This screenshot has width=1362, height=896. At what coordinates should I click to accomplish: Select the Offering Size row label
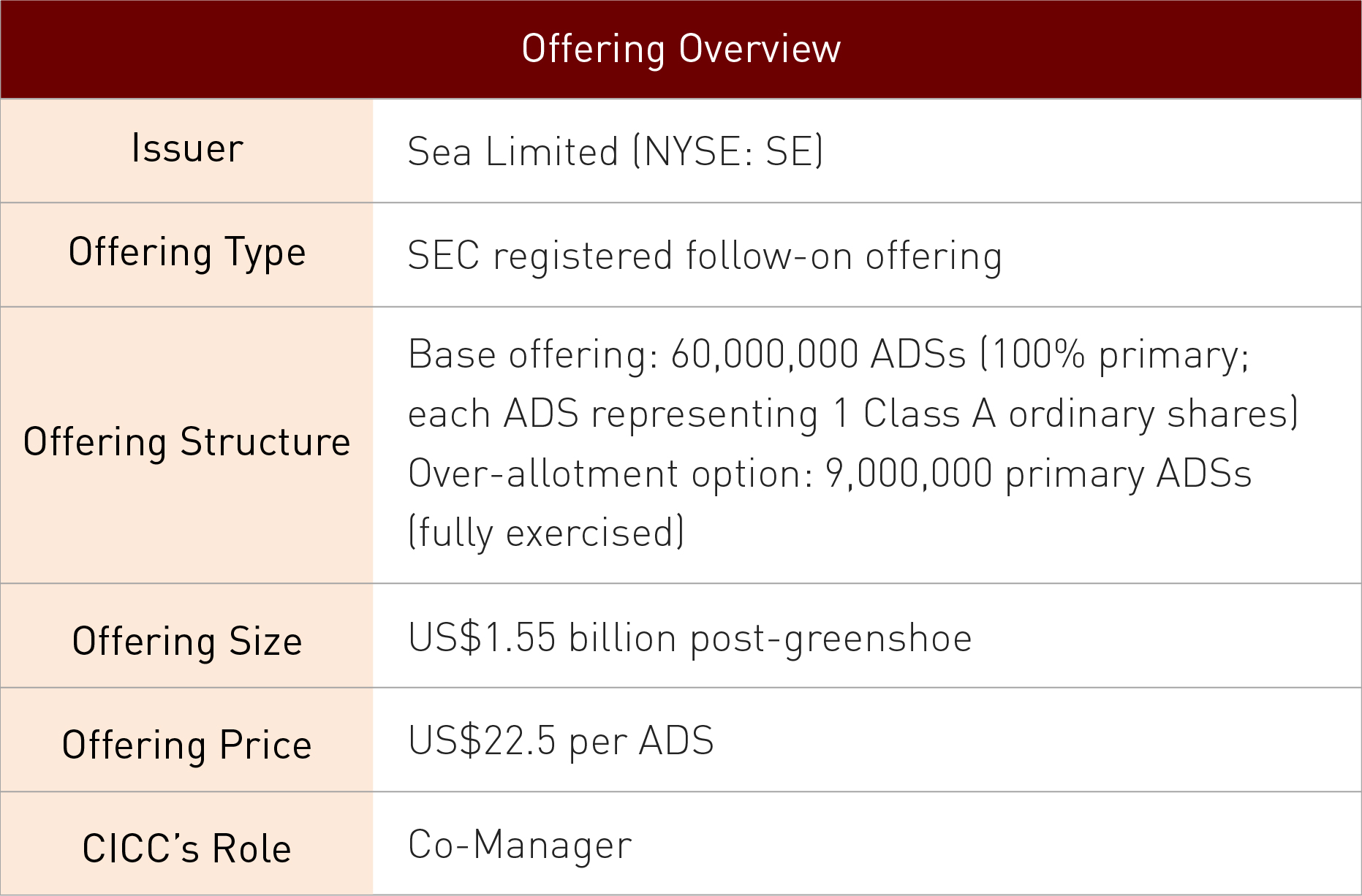187,642
